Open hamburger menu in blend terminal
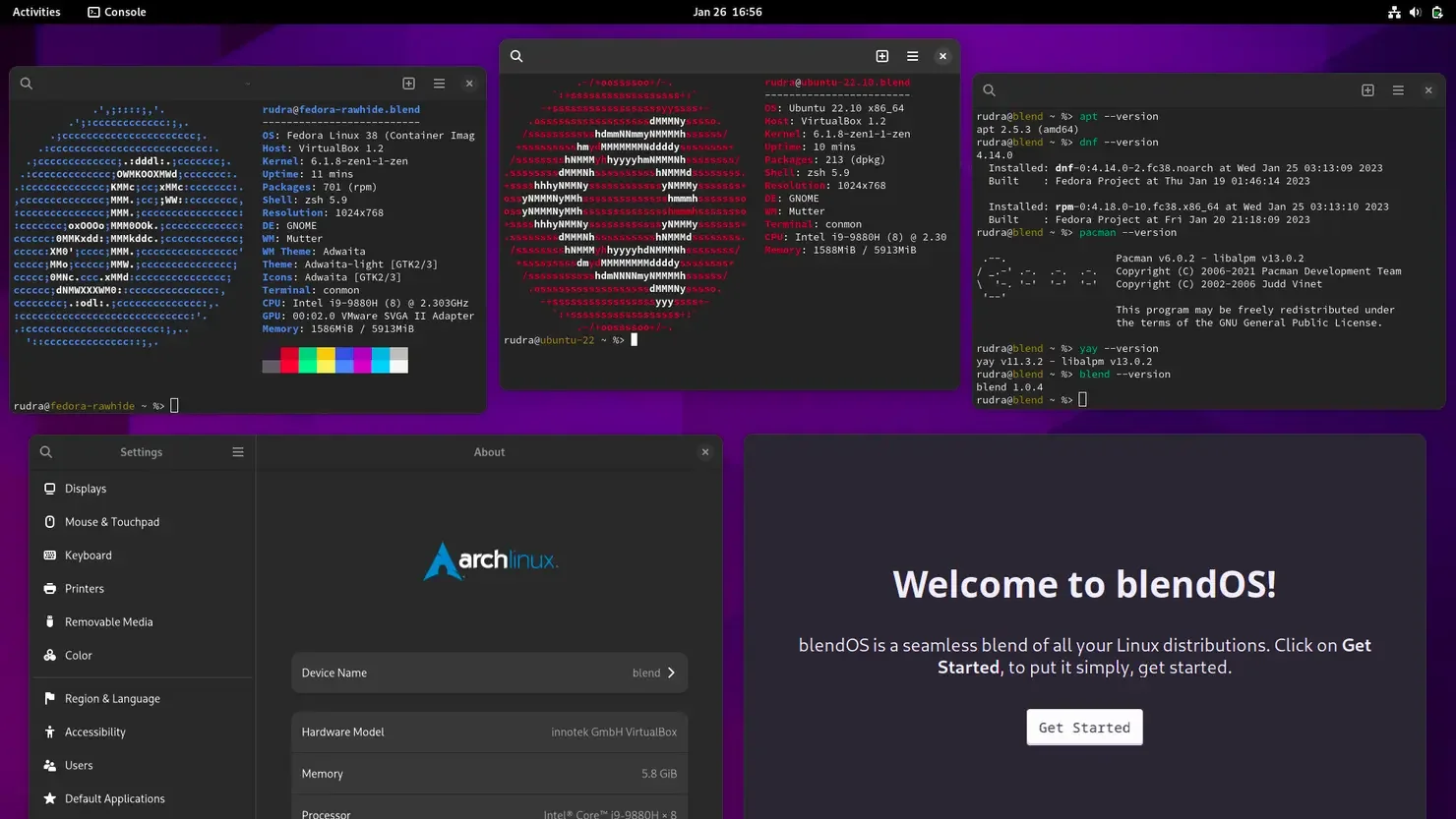The image size is (1456, 819). [x=1398, y=90]
